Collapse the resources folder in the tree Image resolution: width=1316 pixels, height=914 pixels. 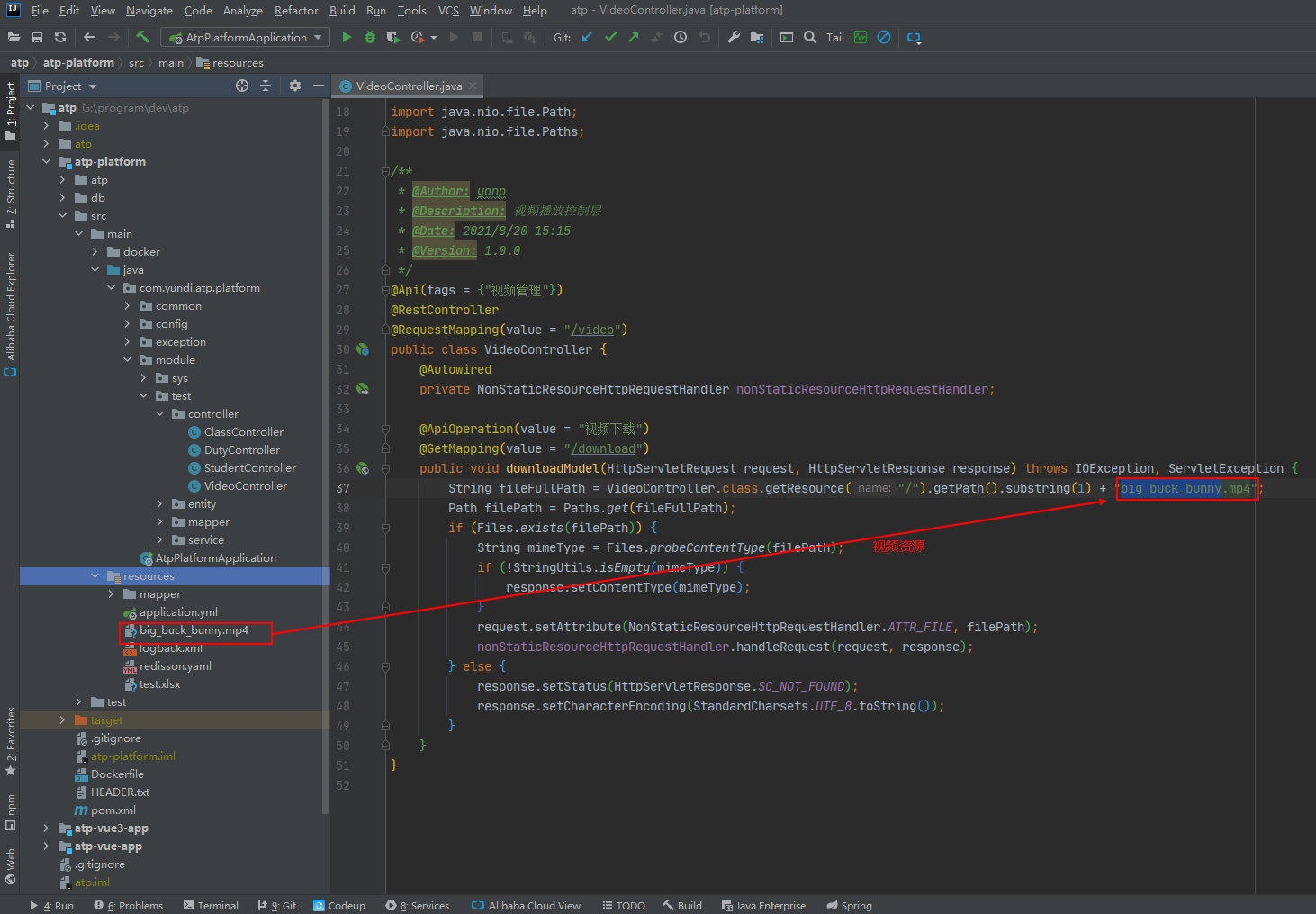click(x=95, y=576)
